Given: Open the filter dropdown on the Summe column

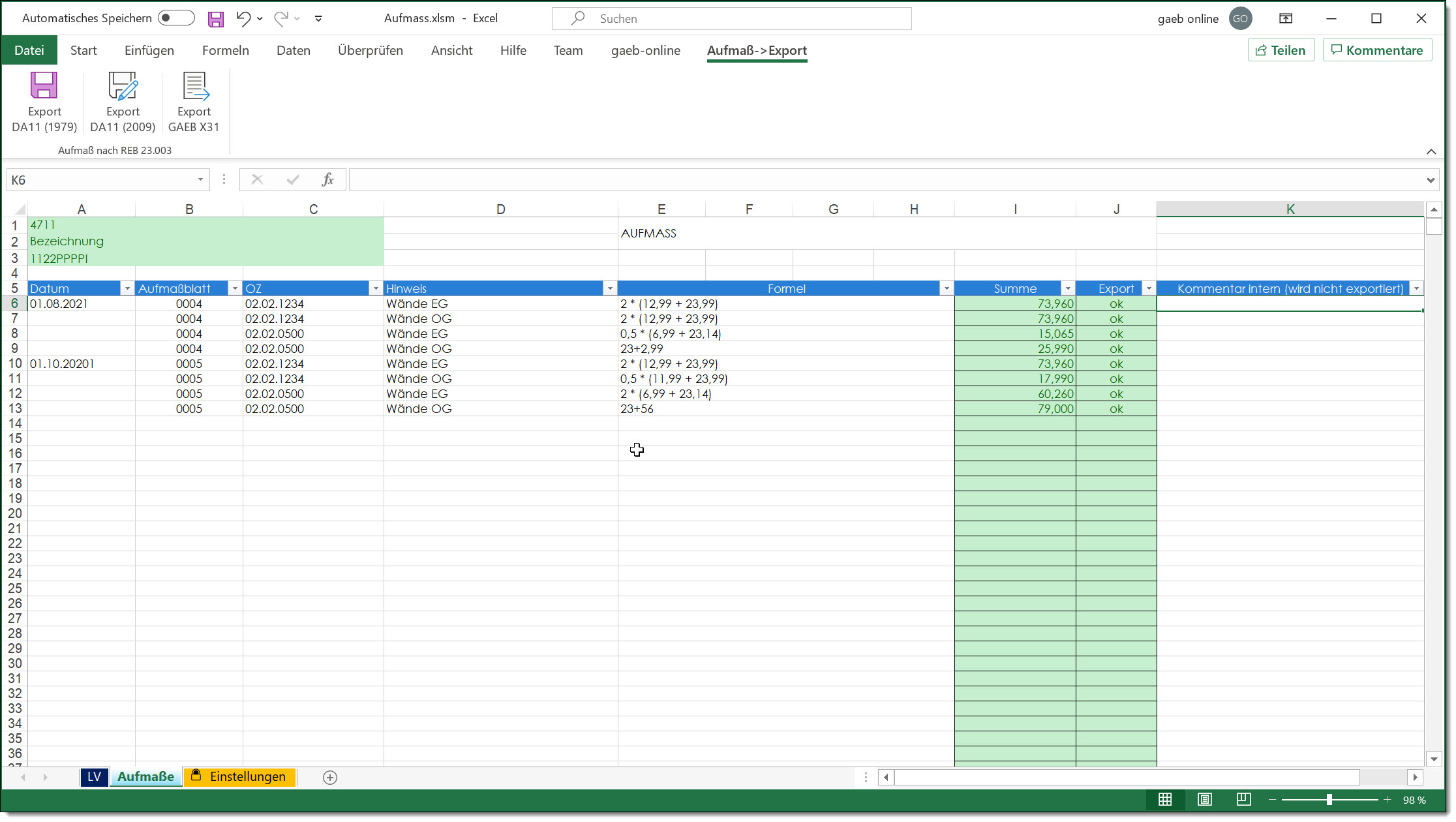Looking at the screenshot, I should (x=1068, y=288).
